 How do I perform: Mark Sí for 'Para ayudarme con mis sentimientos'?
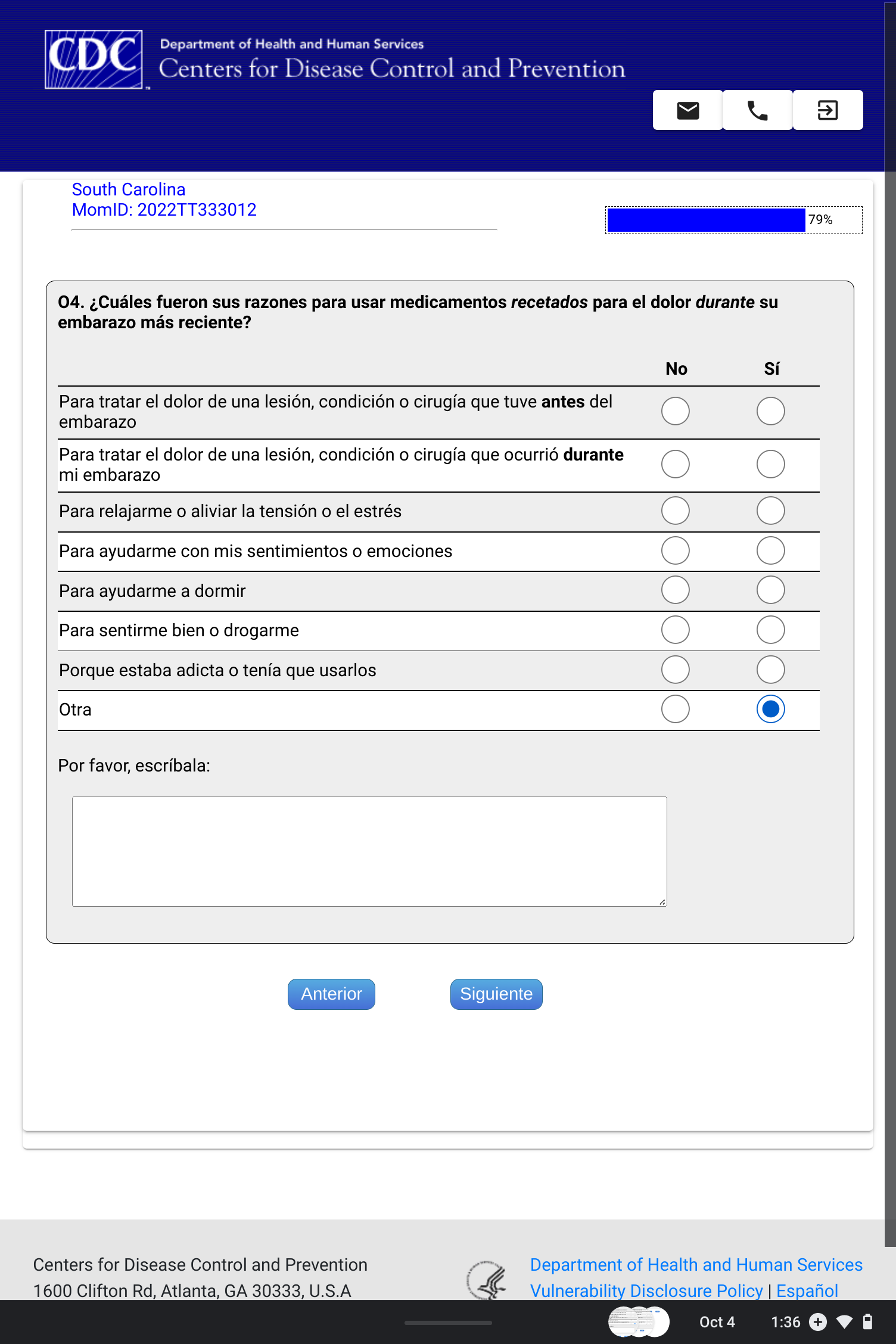(770, 551)
